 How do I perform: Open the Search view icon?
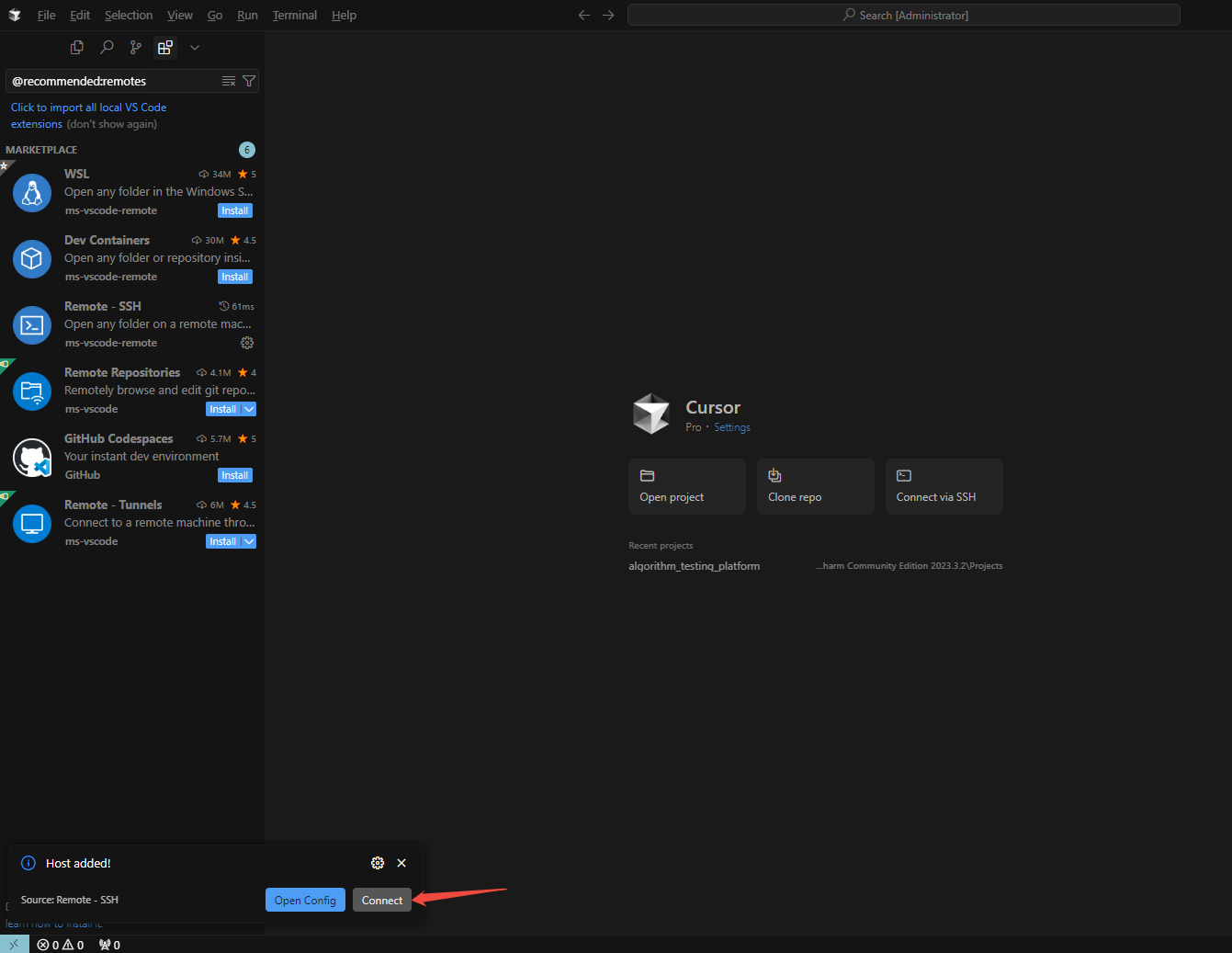pyautogui.click(x=107, y=47)
